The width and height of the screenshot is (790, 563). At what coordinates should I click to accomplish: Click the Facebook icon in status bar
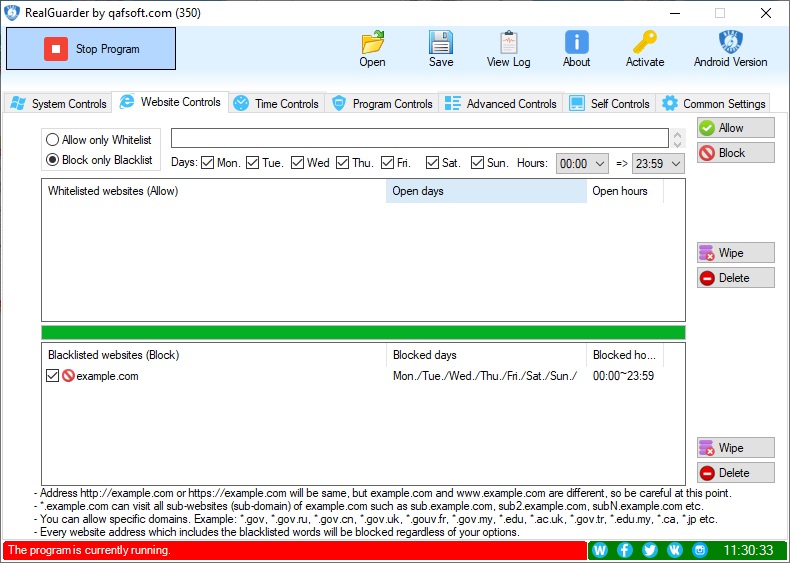click(x=625, y=550)
